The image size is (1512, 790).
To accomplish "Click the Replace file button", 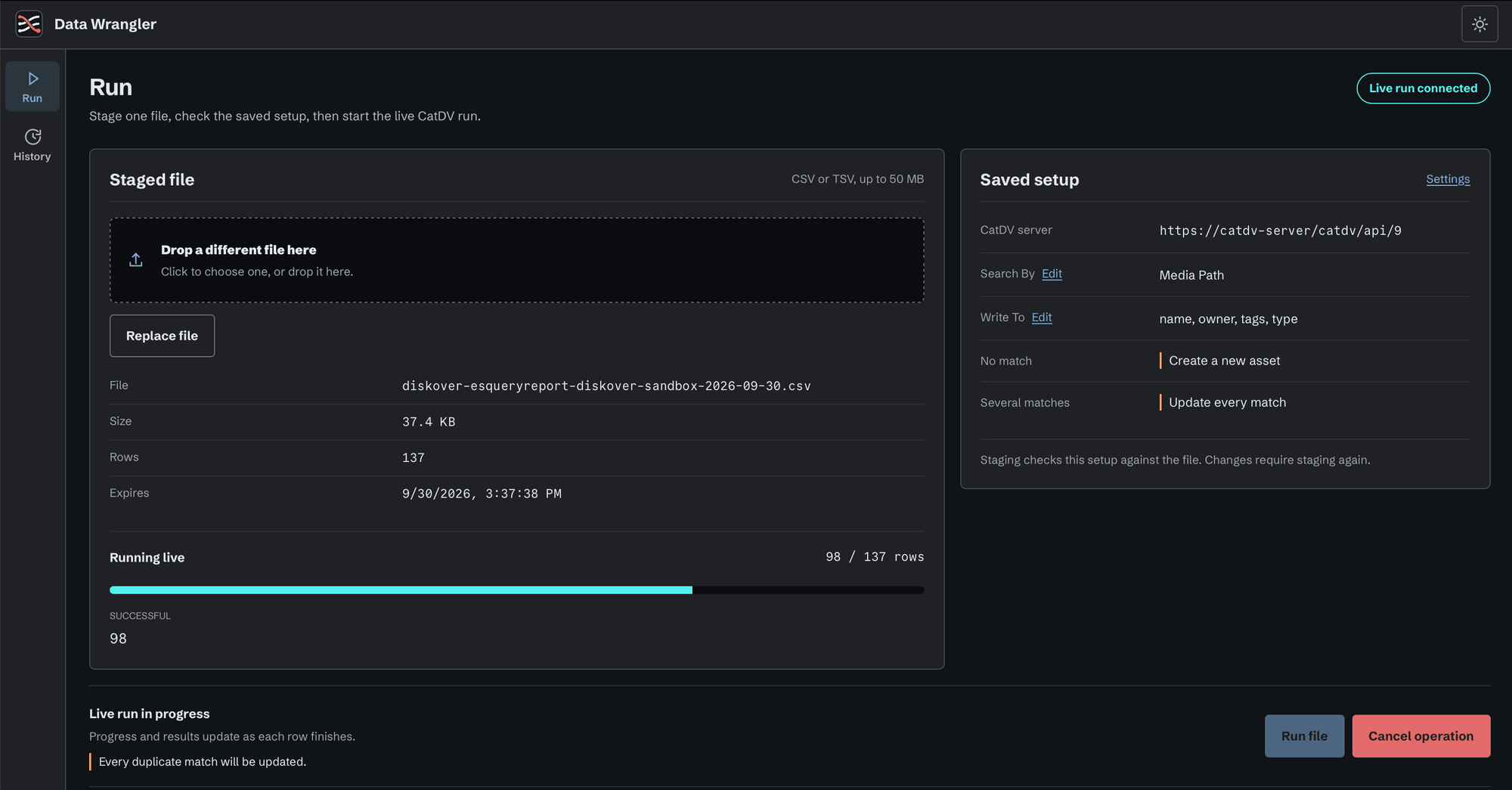I will coord(162,336).
